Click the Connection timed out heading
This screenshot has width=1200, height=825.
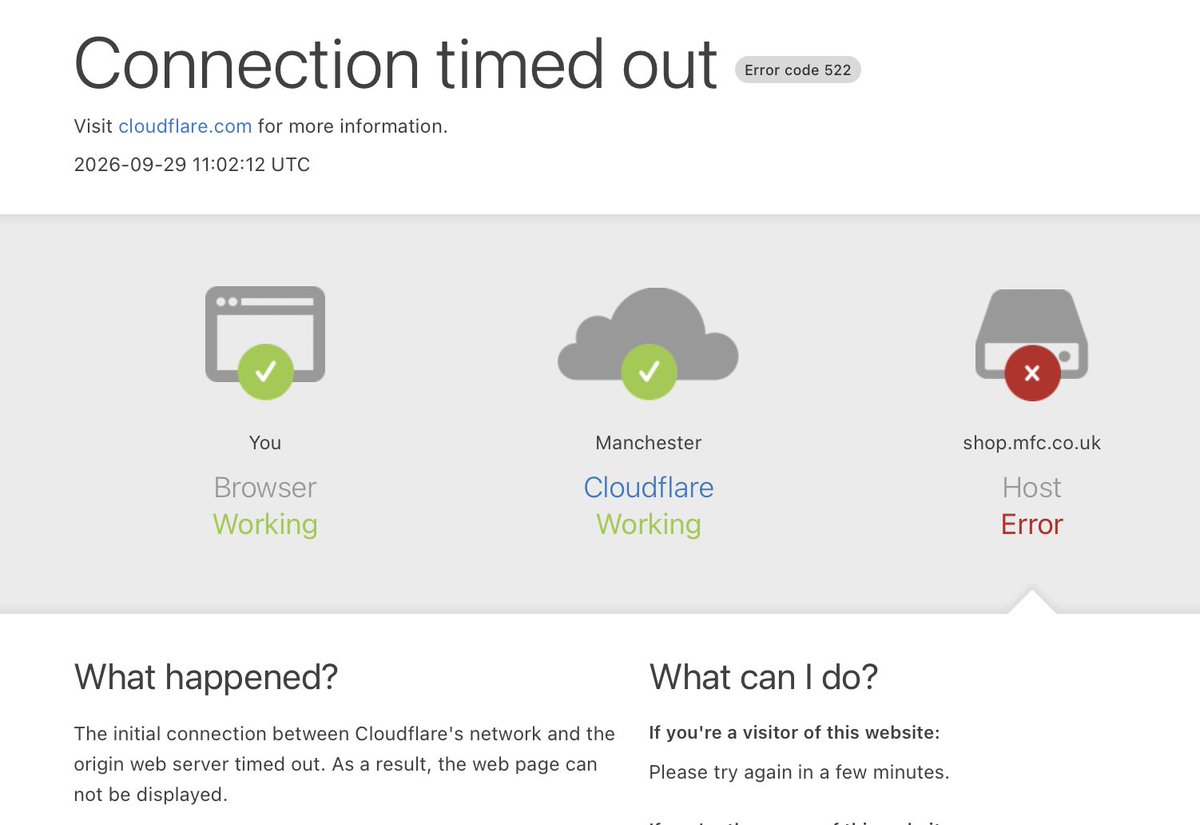tap(396, 63)
